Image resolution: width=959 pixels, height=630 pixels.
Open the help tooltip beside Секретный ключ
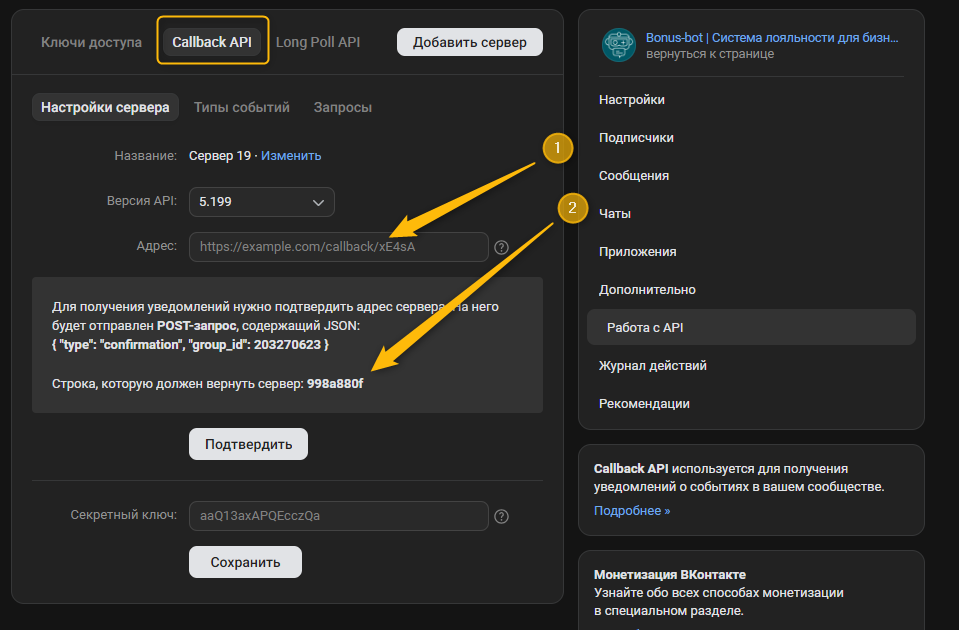coord(501,516)
